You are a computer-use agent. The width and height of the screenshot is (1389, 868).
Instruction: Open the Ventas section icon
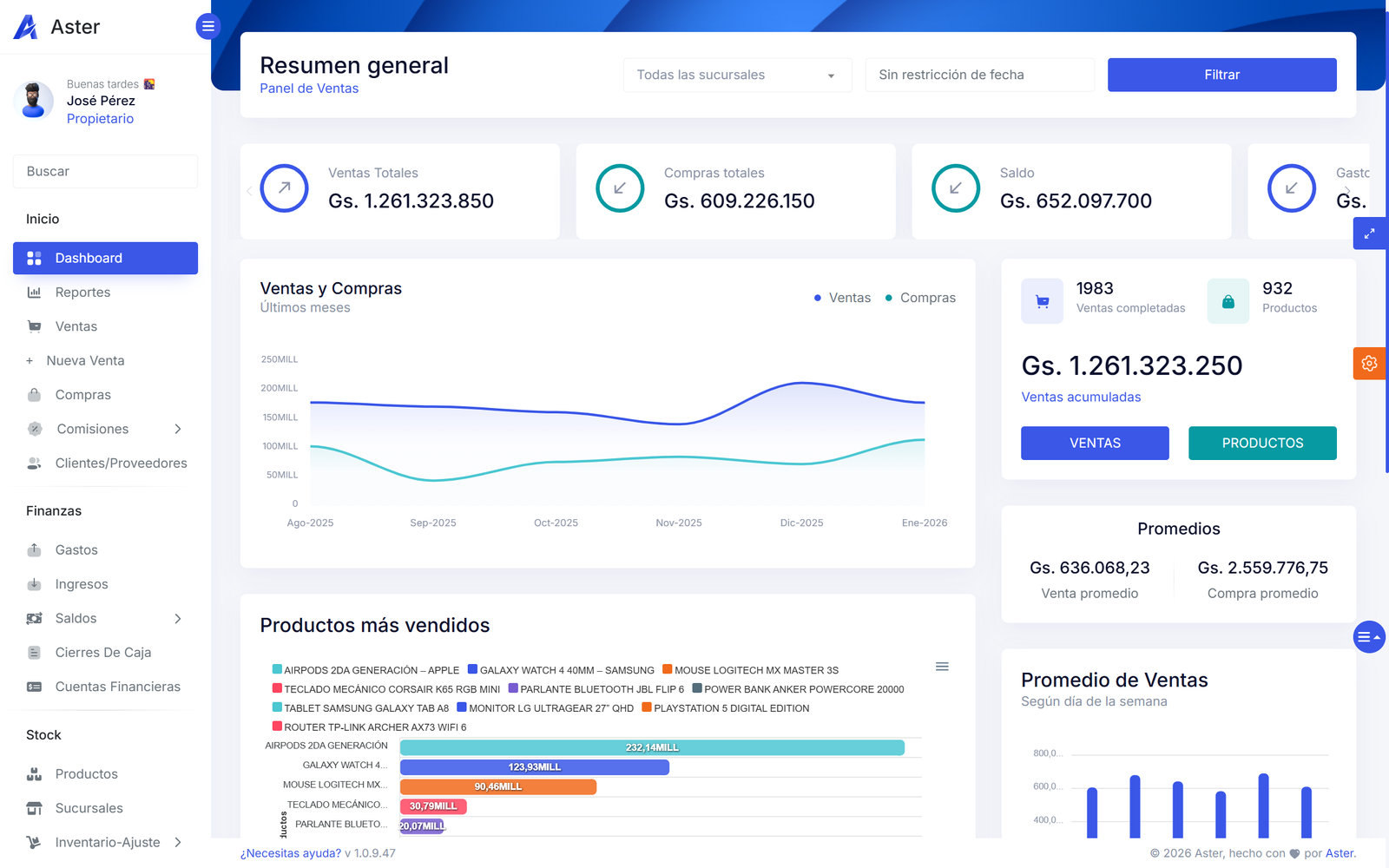(x=33, y=326)
